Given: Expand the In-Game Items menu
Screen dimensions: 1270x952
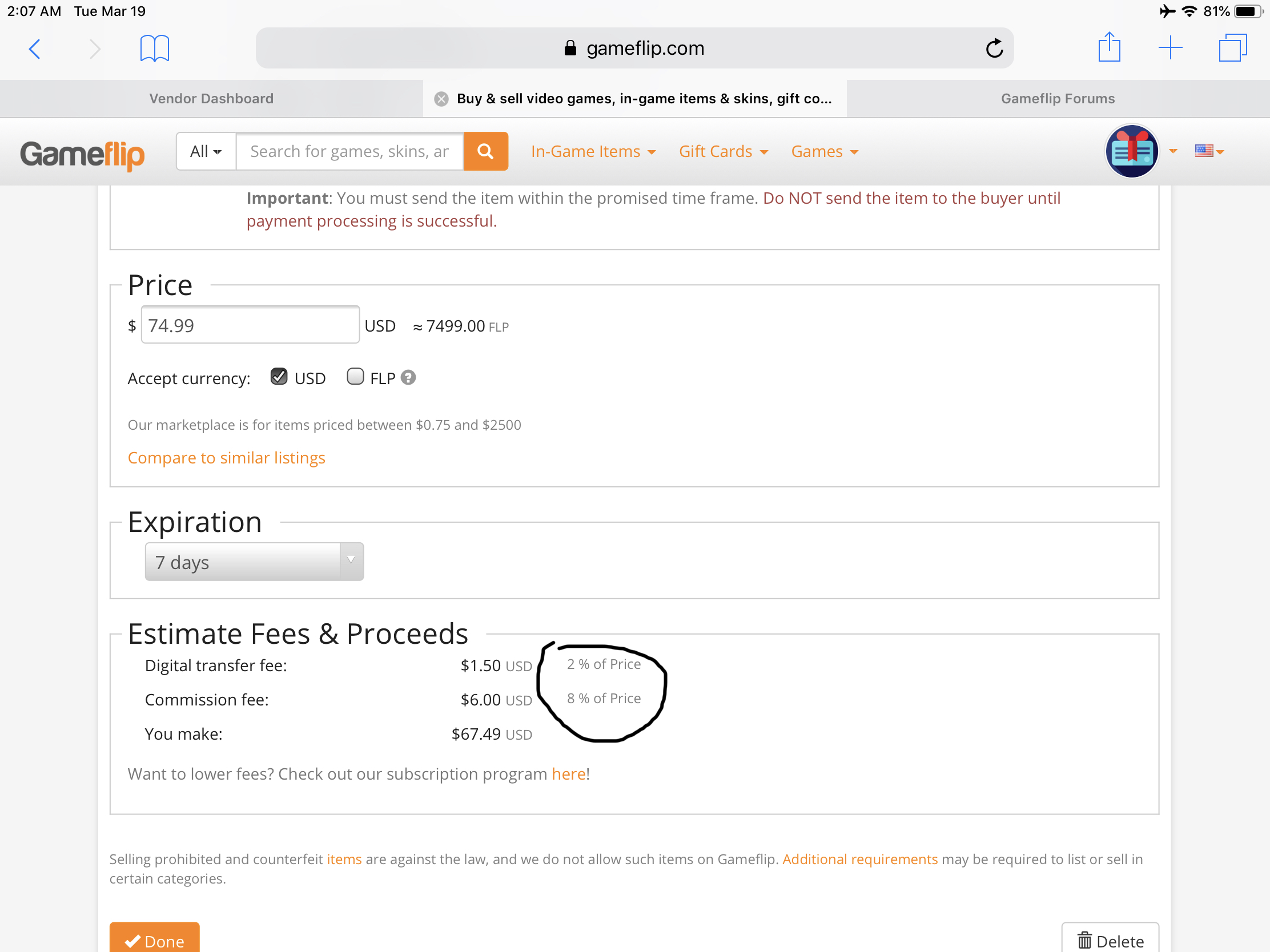Looking at the screenshot, I should pos(593,151).
